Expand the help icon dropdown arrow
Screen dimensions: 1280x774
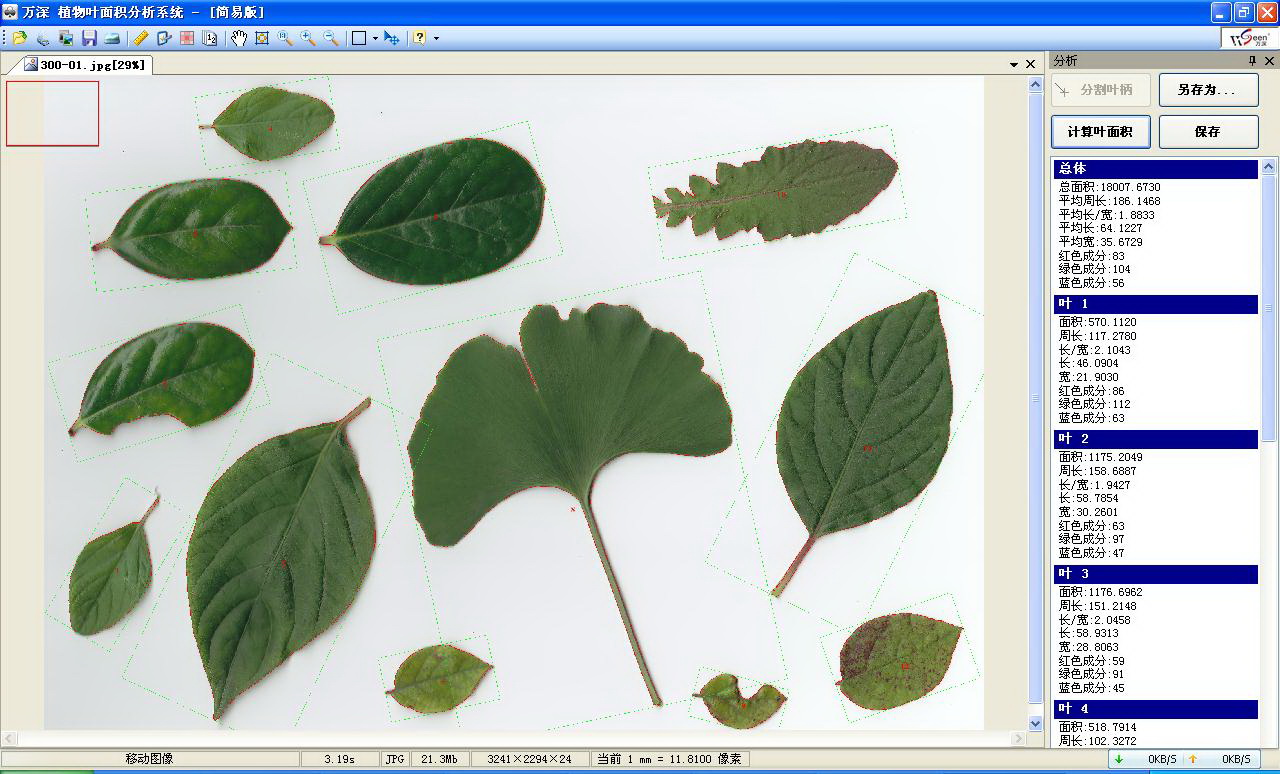point(436,39)
